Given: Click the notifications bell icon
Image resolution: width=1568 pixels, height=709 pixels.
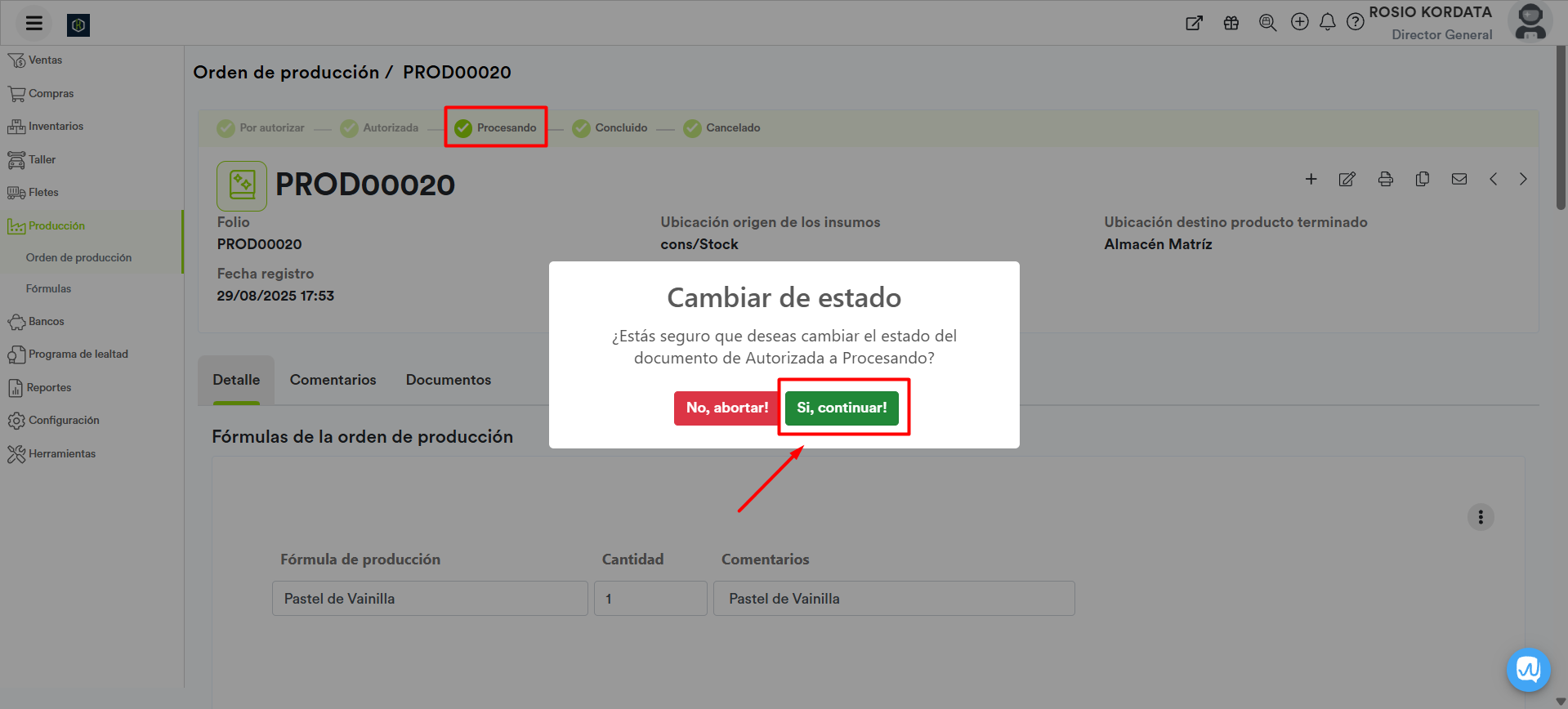Looking at the screenshot, I should click(x=1327, y=23).
